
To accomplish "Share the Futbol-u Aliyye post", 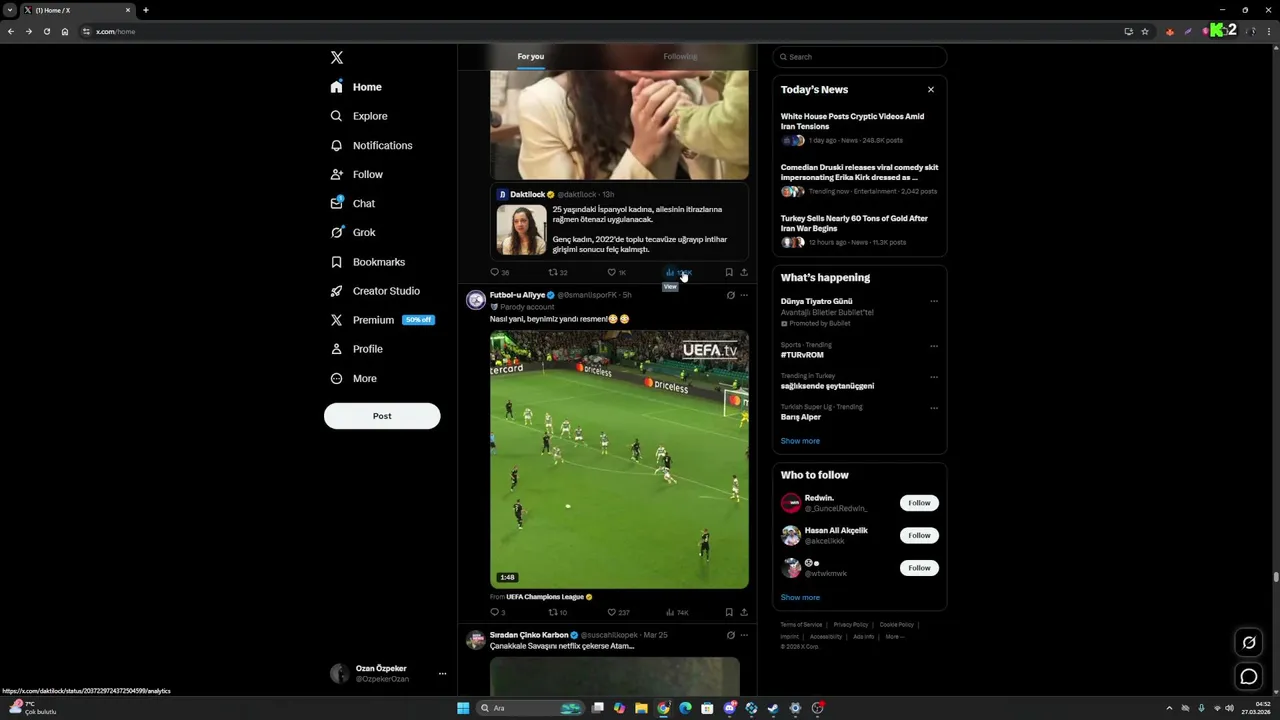I will point(744,612).
